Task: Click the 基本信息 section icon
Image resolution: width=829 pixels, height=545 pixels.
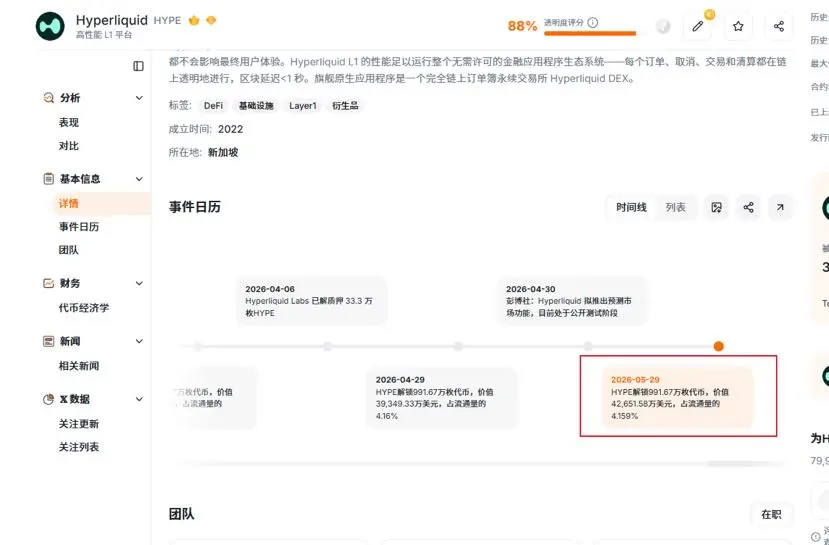Action: pos(49,179)
